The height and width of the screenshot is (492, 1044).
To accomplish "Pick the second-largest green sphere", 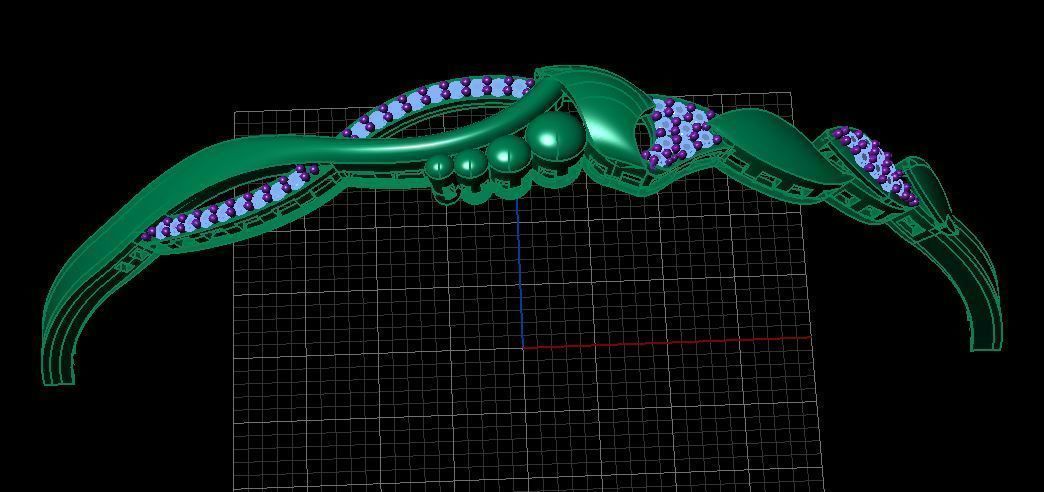I will click(x=508, y=154).
